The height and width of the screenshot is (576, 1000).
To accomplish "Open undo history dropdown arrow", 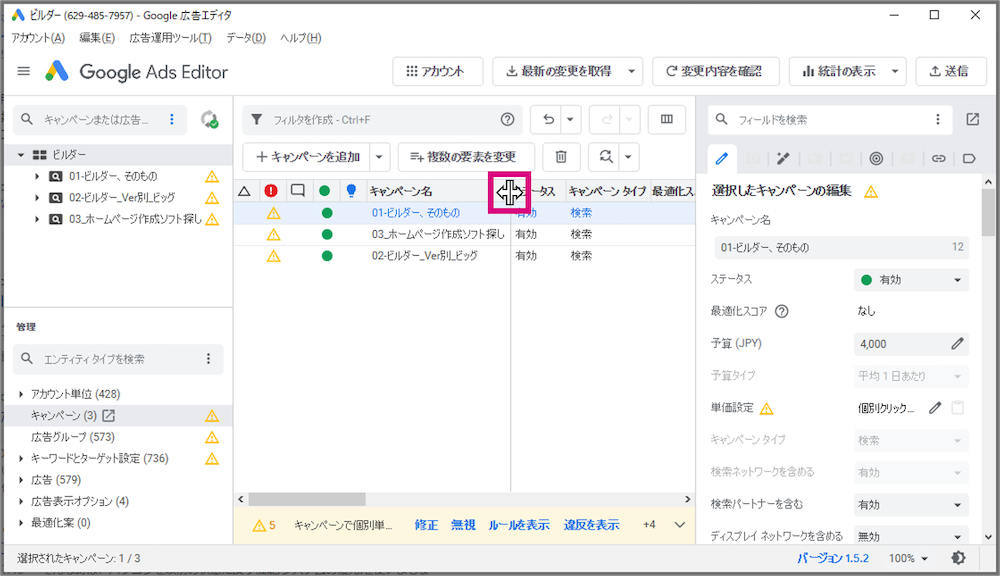I will point(570,119).
